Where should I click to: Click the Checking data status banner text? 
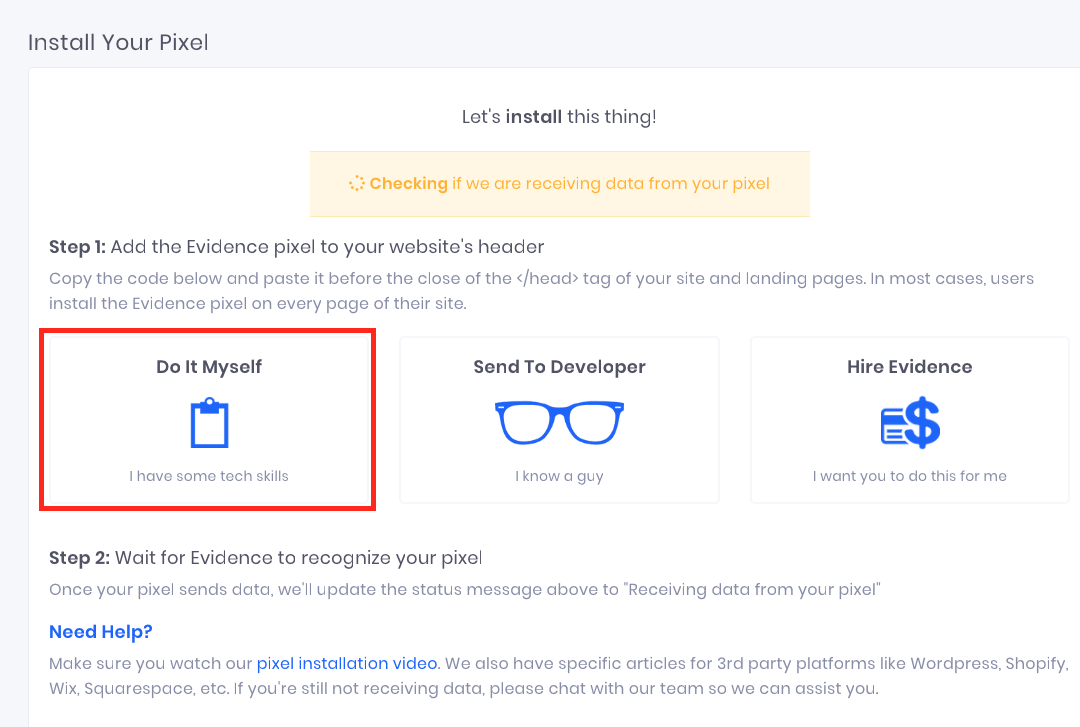[570, 183]
